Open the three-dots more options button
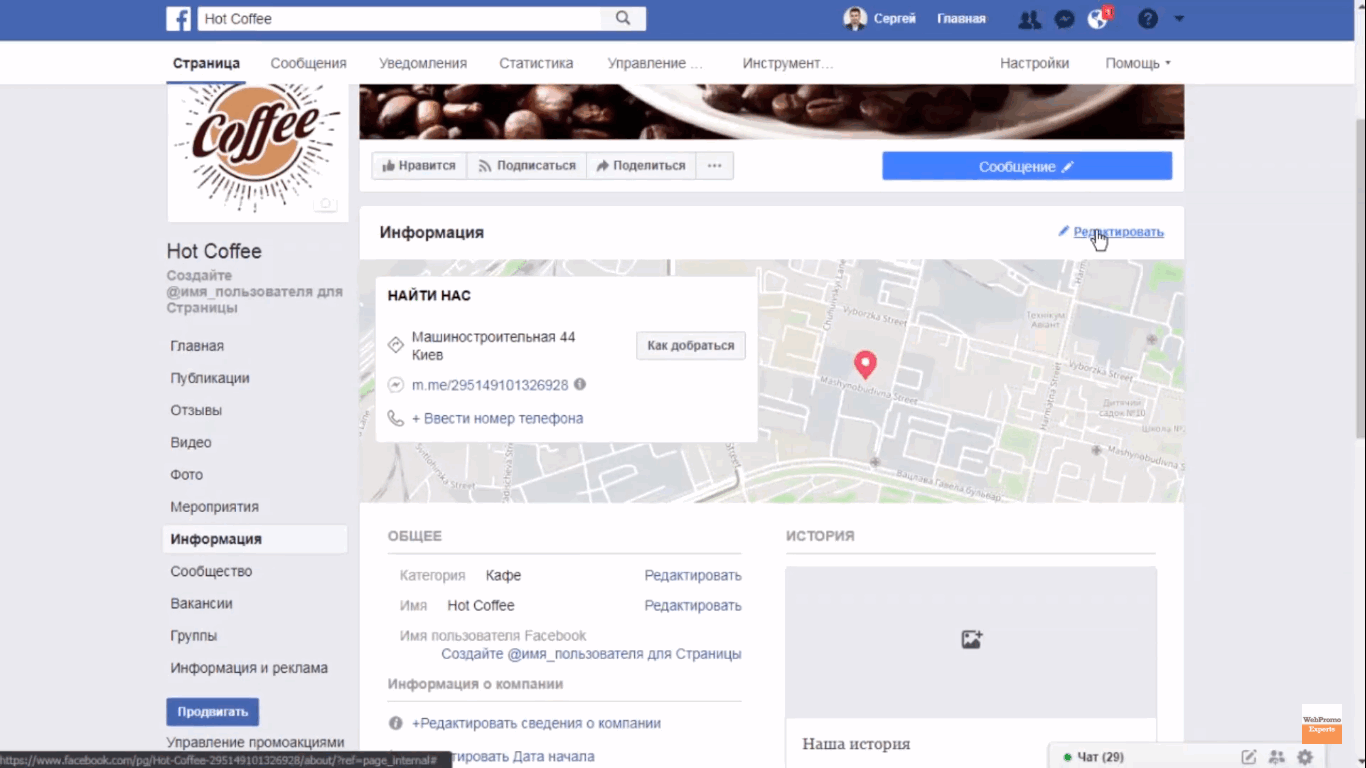Screen dimensions: 1366x768 point(714,166)
